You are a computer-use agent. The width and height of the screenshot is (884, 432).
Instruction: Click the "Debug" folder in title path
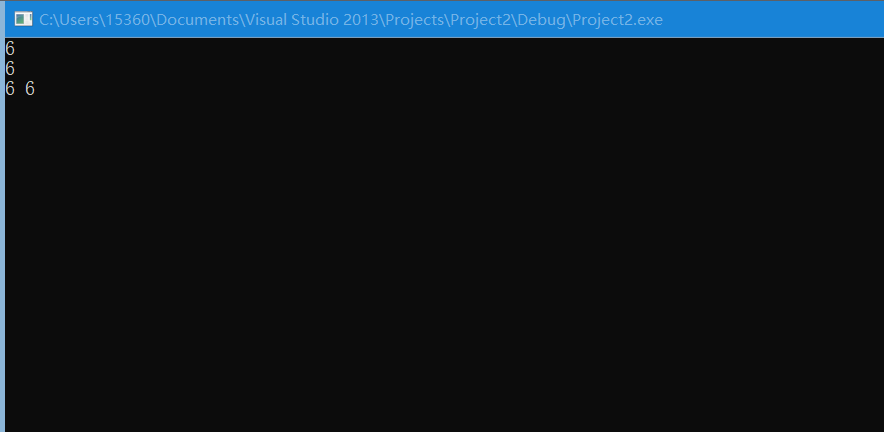pyautogui.click(x=545, y=20)
